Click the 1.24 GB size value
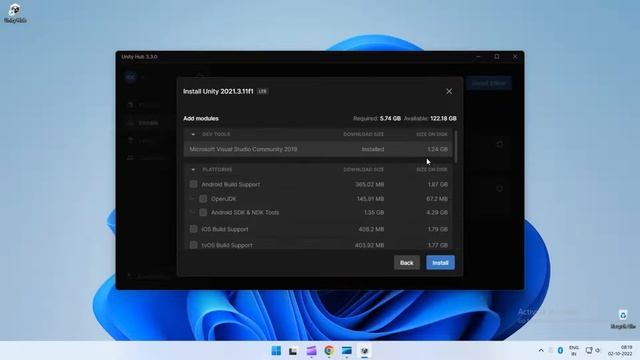This screenshot has width=640, height=360. tap(438, 149)
